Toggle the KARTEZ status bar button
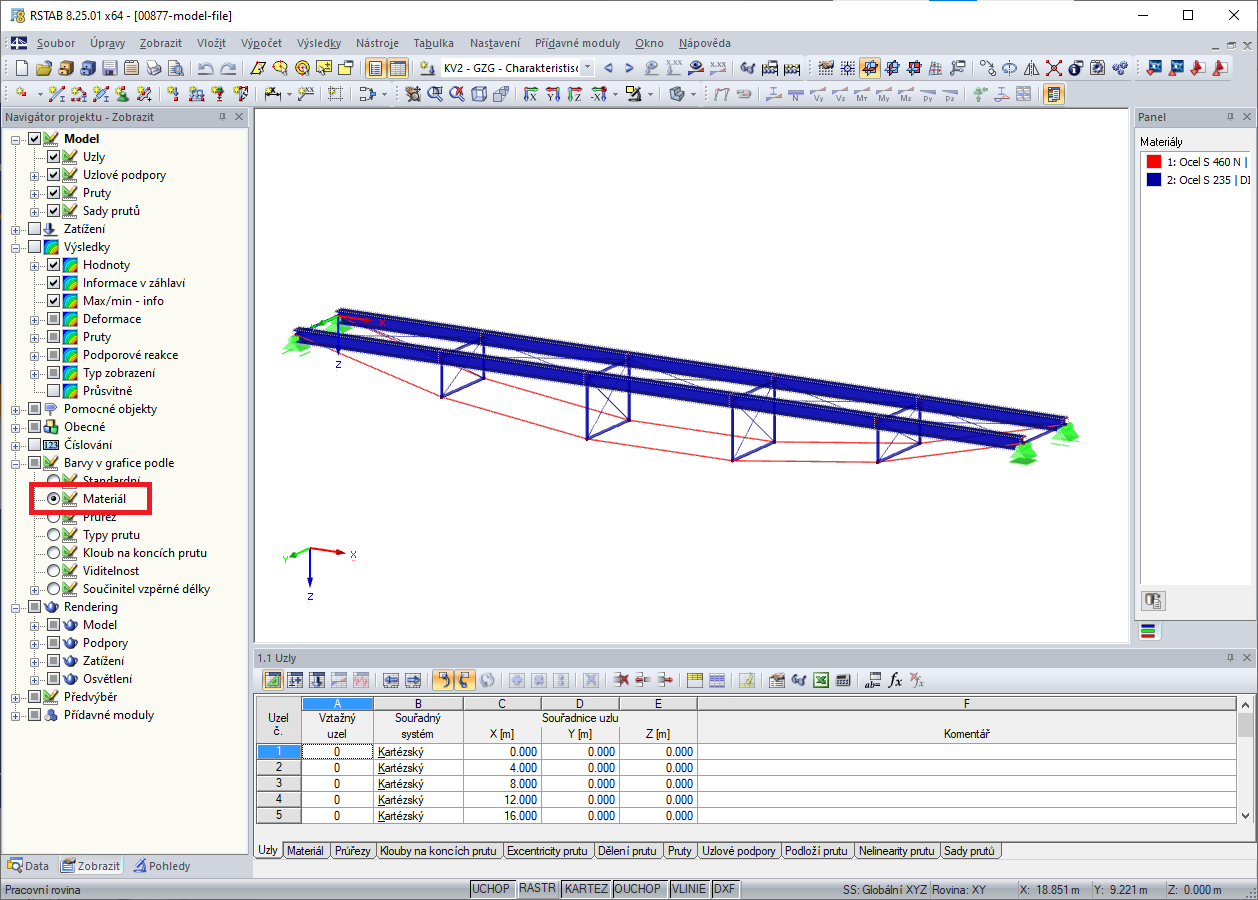This screenshot has height=900, width=1258. coord(585,889)
